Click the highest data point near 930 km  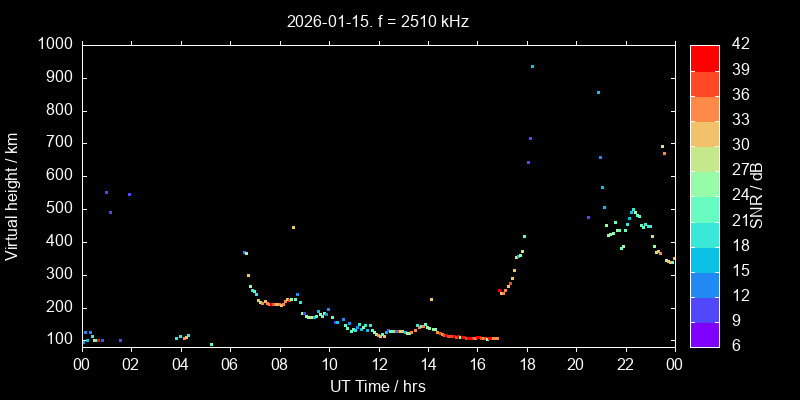tap(532, 67)
